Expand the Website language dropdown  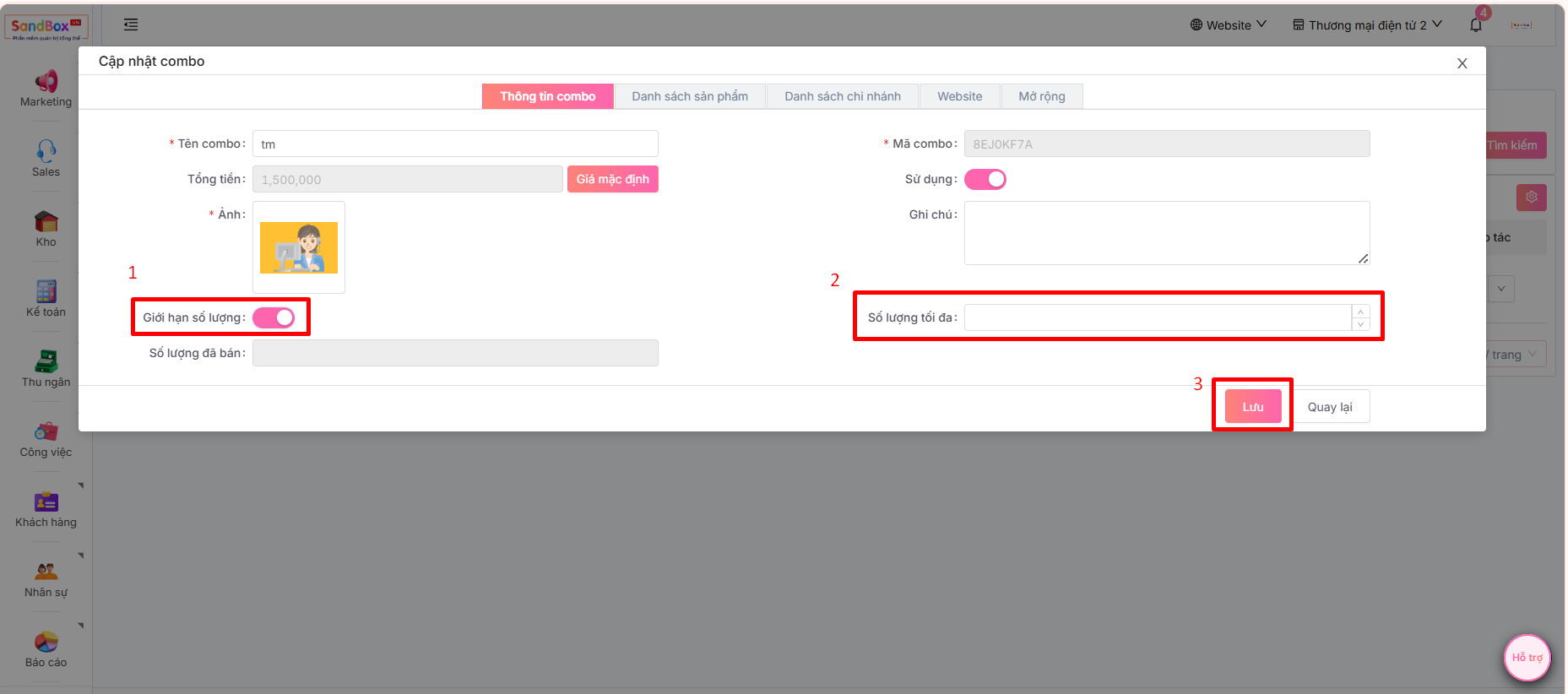tap(1228, 25)
